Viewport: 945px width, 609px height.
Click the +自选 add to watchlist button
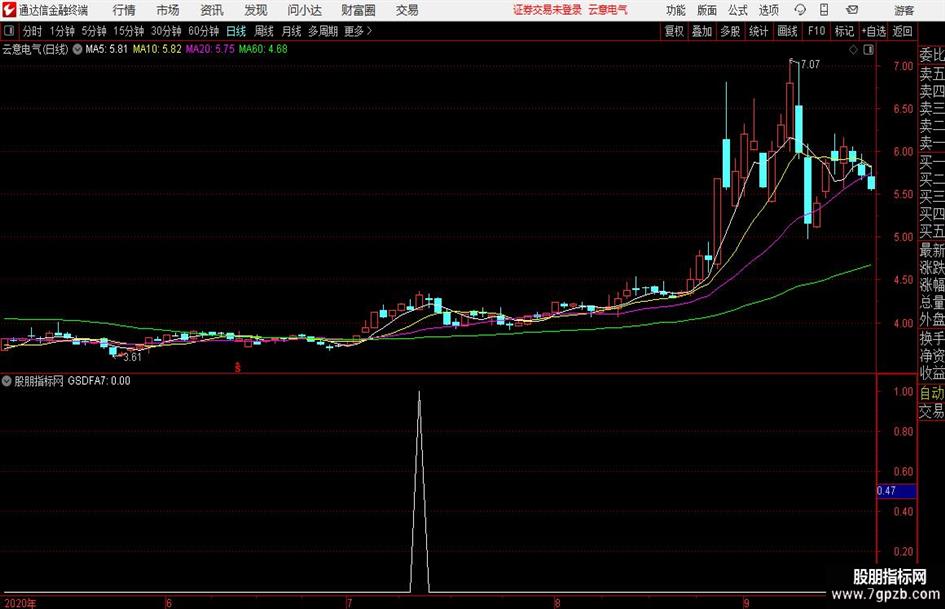tap(873, 31)
